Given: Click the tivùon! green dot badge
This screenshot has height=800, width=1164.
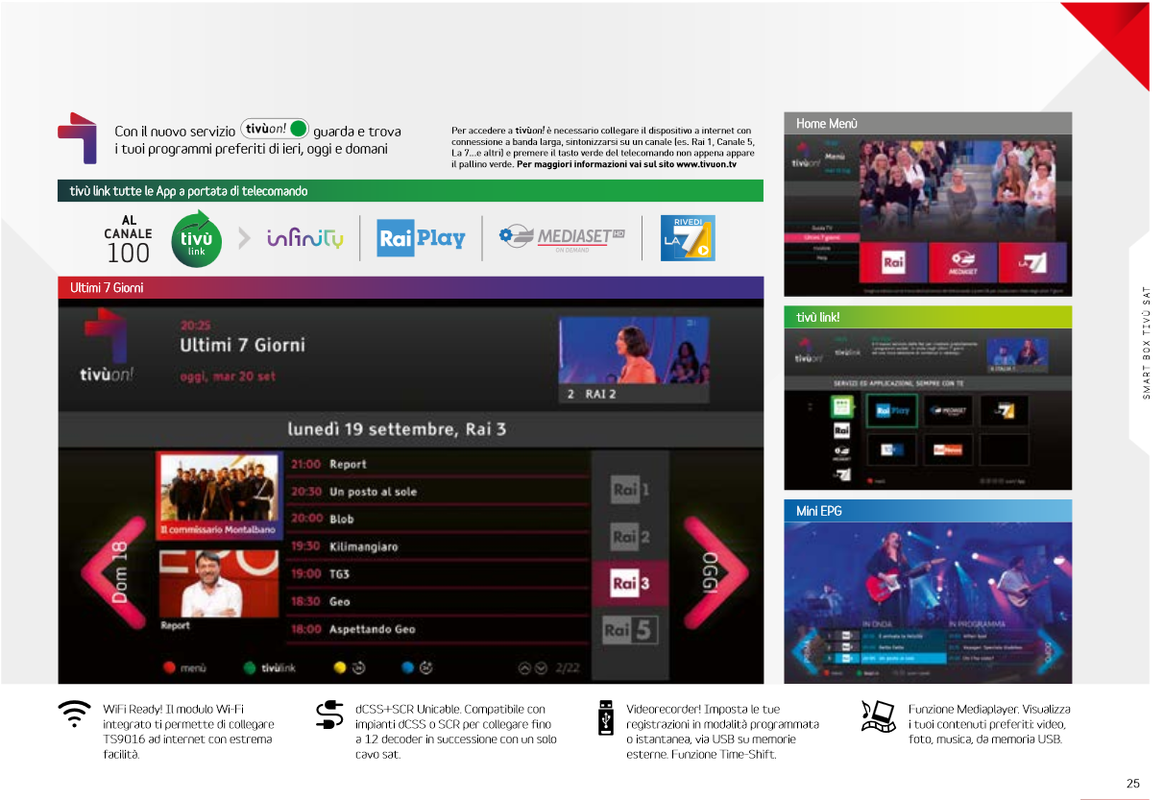Looking at the screenshot, I should pyautogui.click(x=298, y=128).
